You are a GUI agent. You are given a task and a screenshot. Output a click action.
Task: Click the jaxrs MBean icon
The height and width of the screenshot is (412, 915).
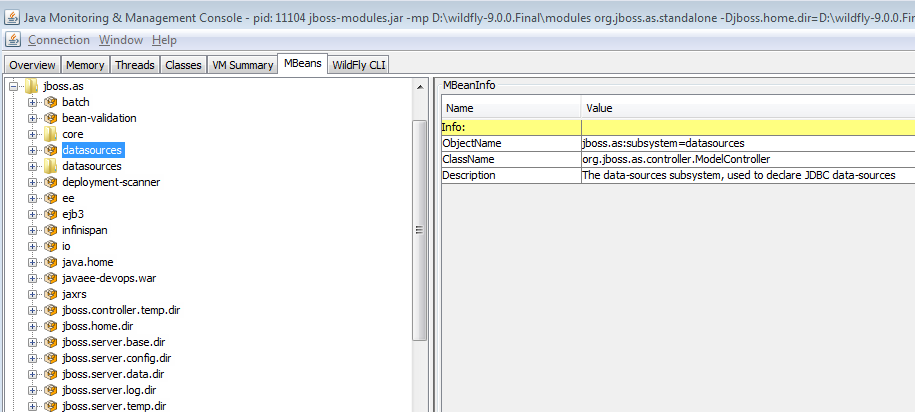coord(51,294)
